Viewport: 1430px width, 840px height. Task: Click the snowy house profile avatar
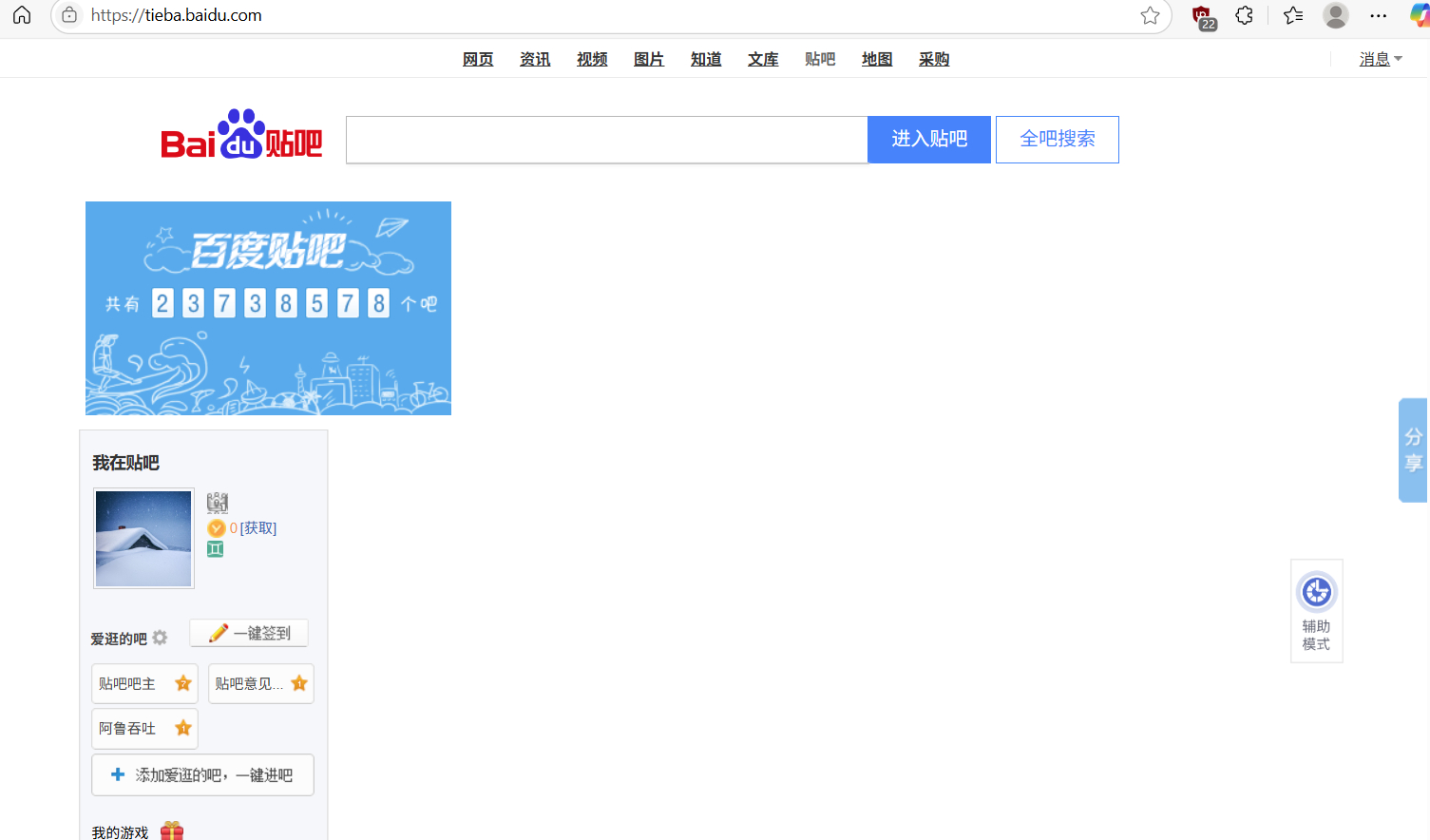pos(143,538)
